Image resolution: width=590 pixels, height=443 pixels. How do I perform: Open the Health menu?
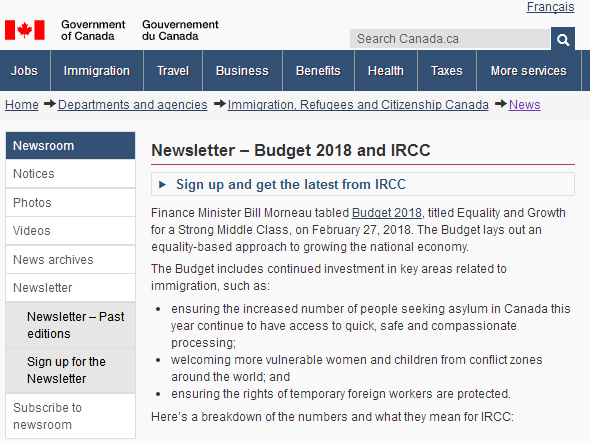[386, 71]
